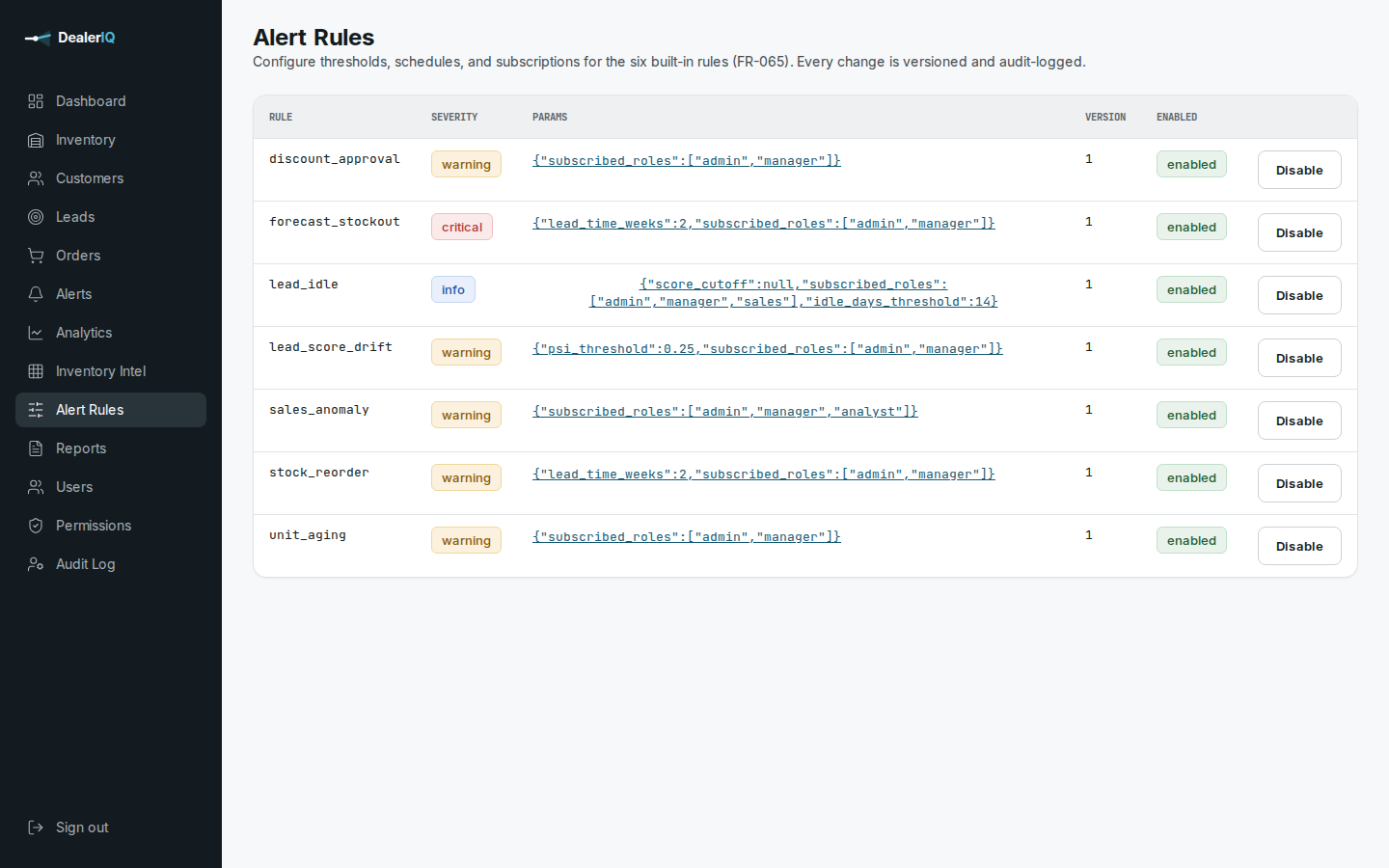
Task: Disable the sales_anomaly rule
Action: (x=1299, y=420)
